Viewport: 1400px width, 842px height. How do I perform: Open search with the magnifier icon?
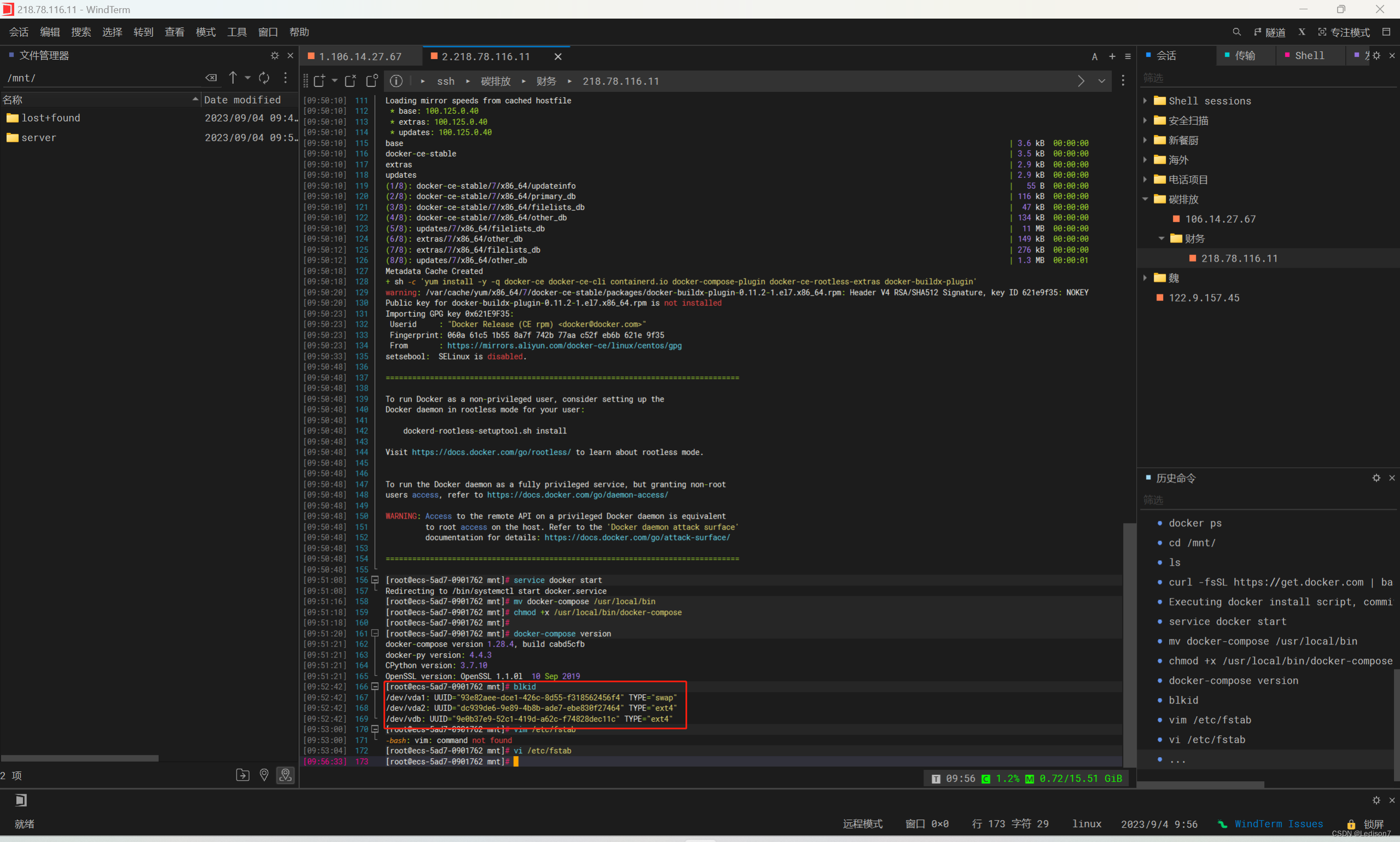click(x=1236, y=32)
